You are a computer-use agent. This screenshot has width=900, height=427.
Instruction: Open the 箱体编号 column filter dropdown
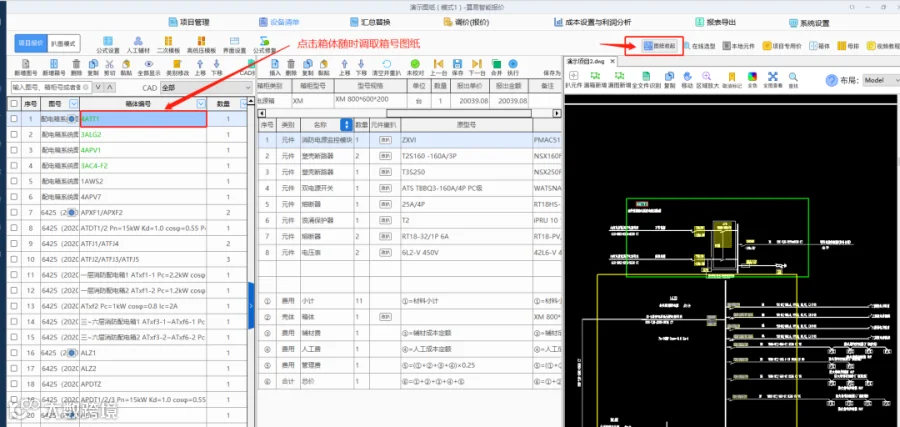click(201, 104)
